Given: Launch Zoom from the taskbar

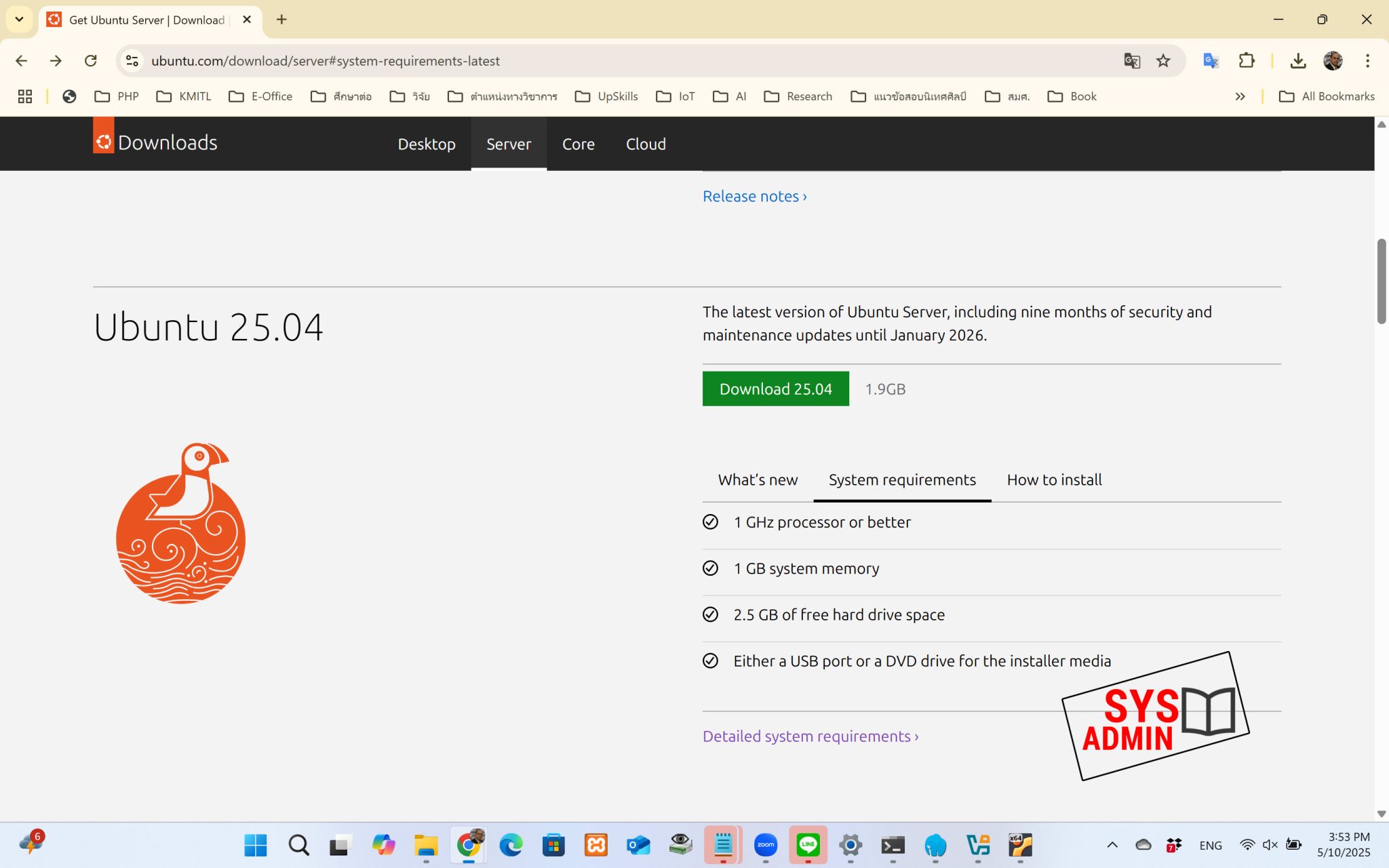Looking at the screenshot, I should coord(765,845).
